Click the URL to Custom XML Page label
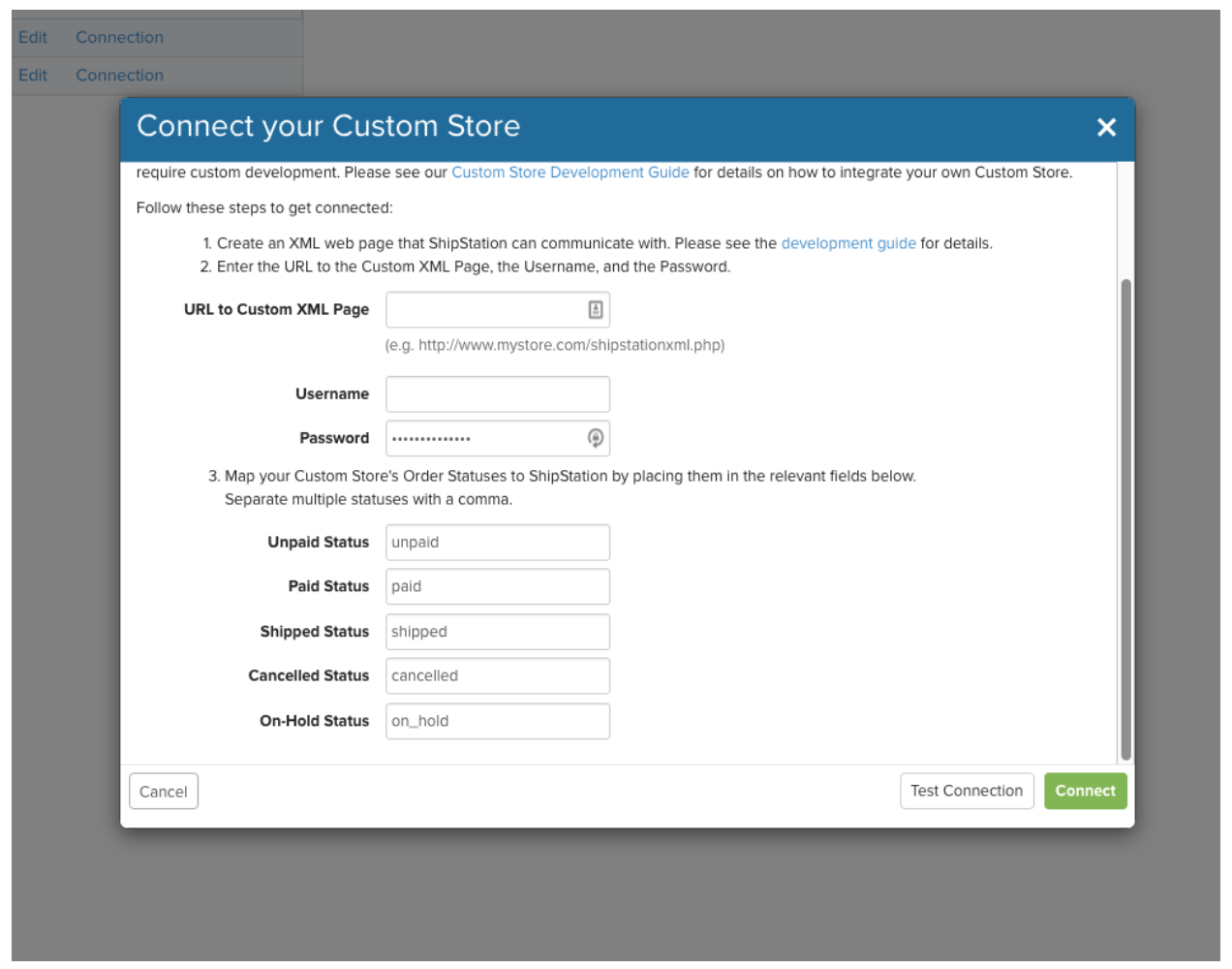Image resolution: width=1232 pixels, height=969 pixels. [276, 309]
